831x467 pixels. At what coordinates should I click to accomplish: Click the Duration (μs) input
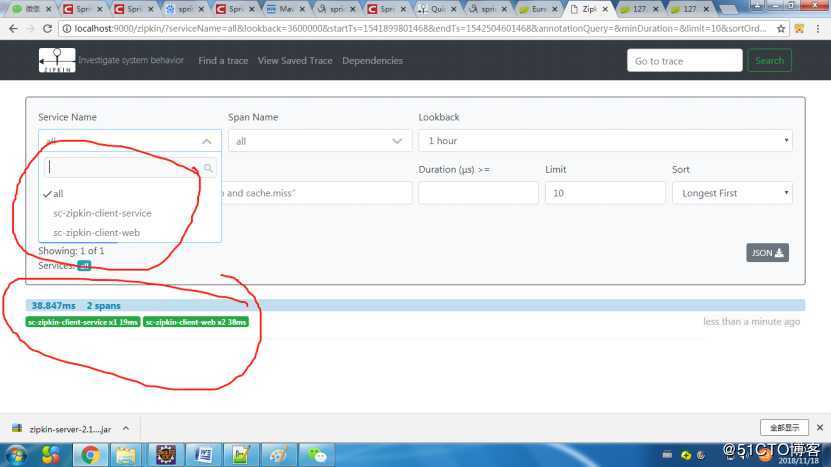pos(479,193)
